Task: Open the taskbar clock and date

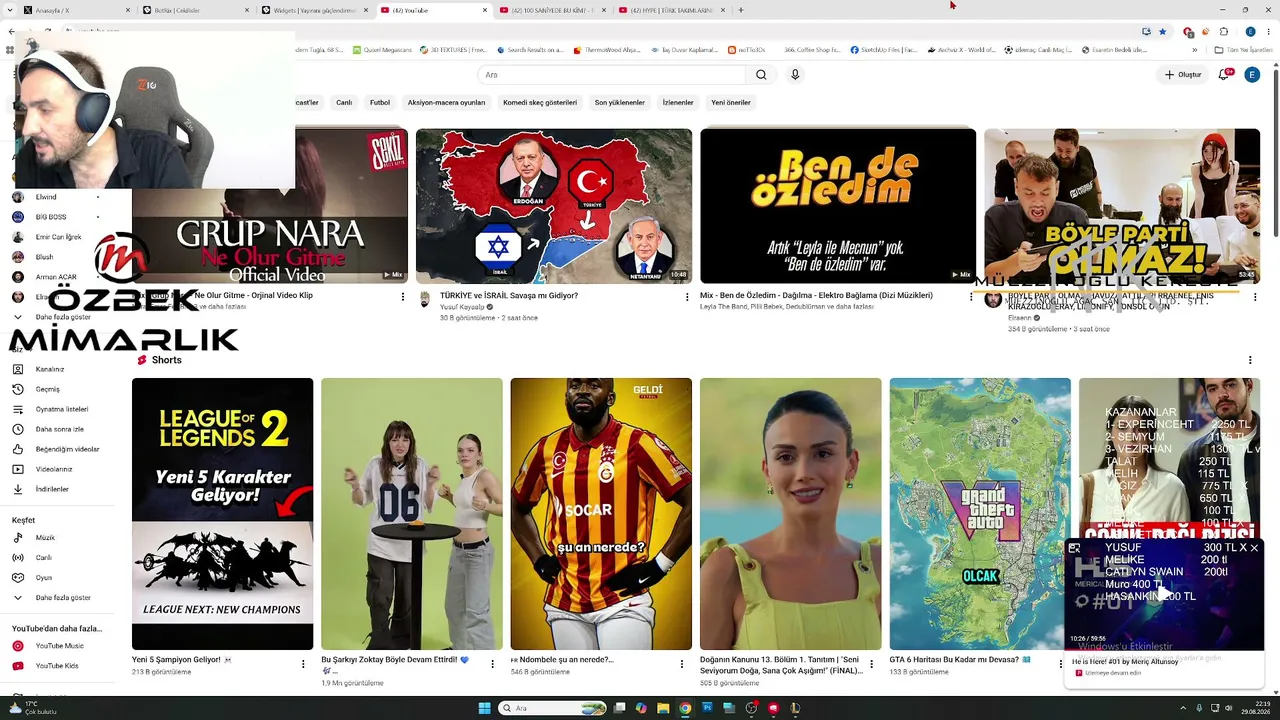Action: click(1258, 708)
